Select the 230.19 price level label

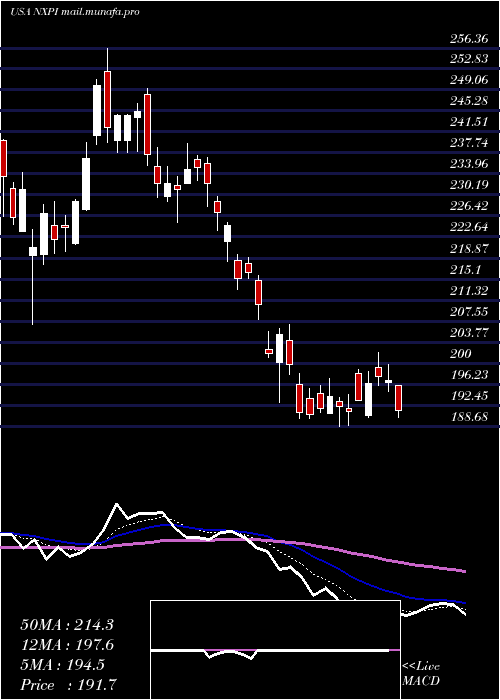[469, 185]
